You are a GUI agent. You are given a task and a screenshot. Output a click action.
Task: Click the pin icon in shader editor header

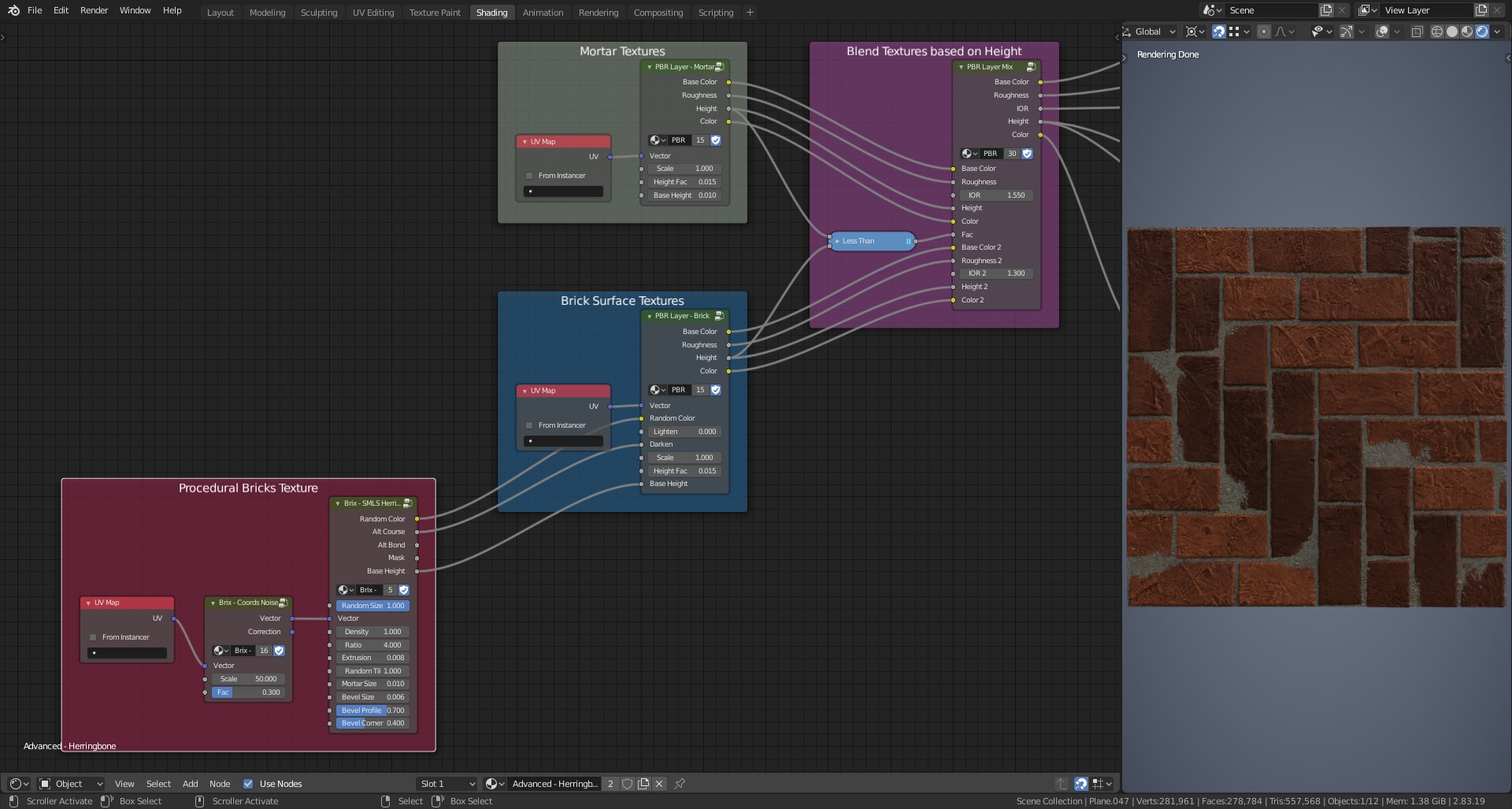679,784
